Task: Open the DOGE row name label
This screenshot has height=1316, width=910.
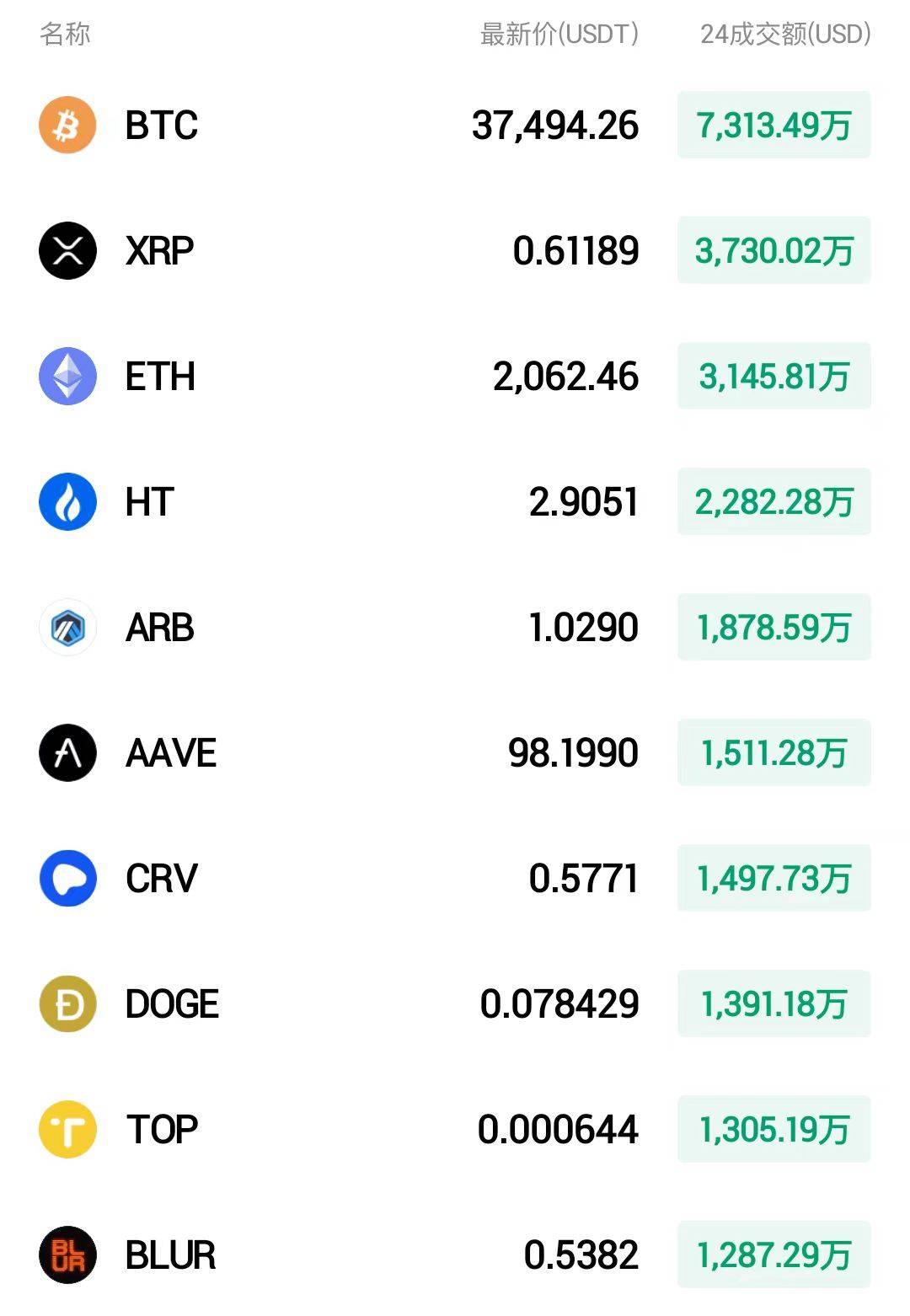Action: point(172,1004)
